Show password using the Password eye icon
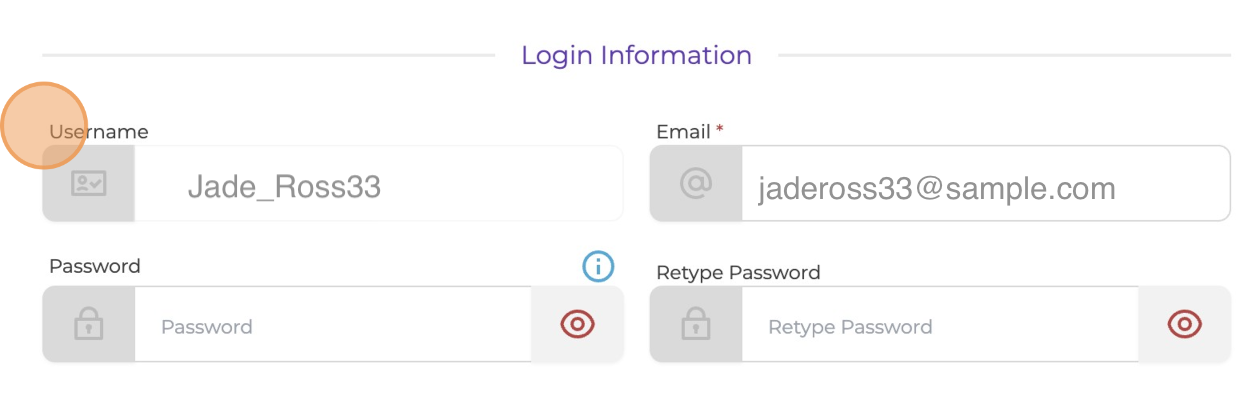1246x394 pixels. [x=578, y=324]
